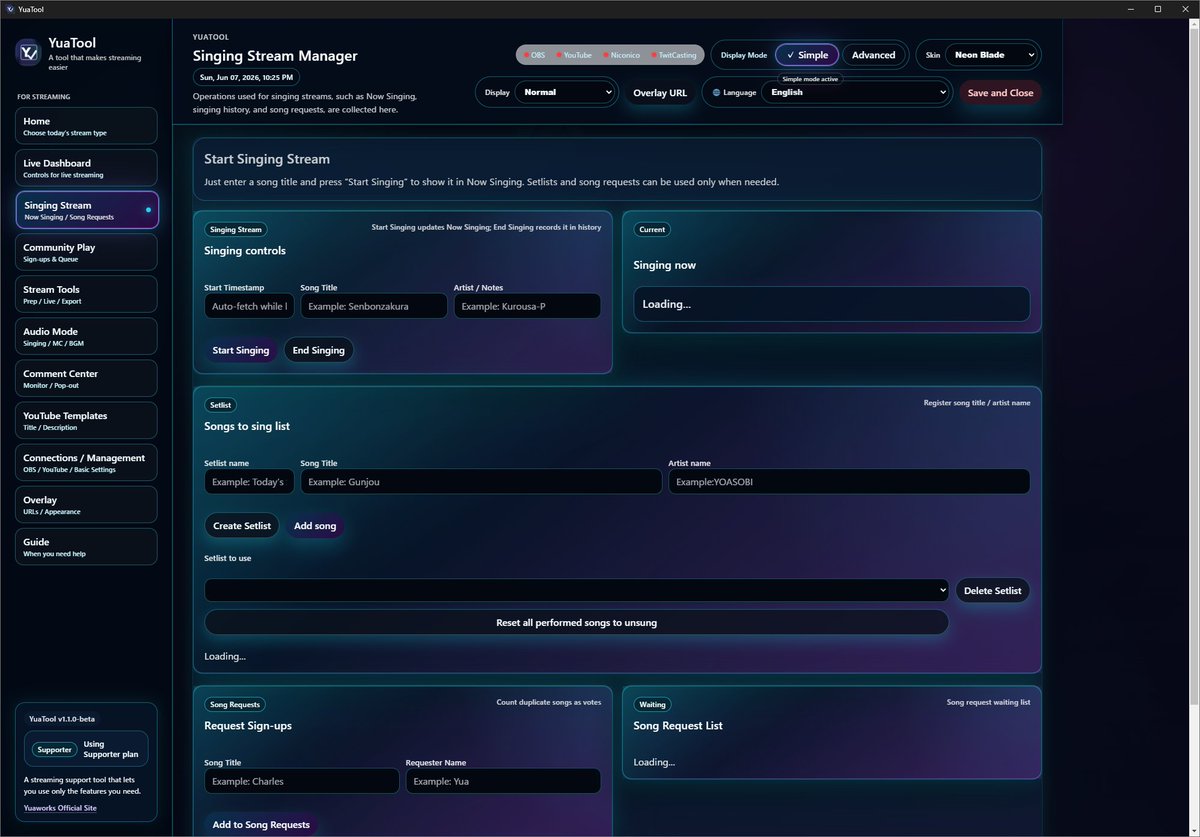Image resolution: width=1200 pixels, height=837 pixels.
Task: Click the Delete Setlist button
Action: tap(992, 590)
